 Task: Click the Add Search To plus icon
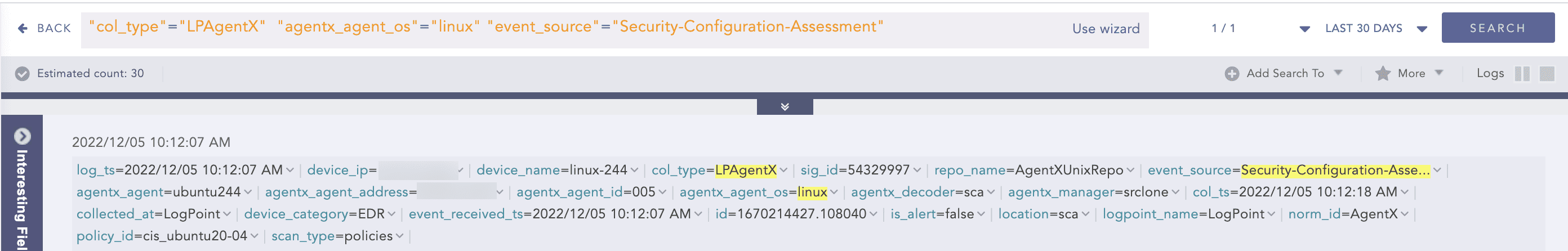[1231, 74]
